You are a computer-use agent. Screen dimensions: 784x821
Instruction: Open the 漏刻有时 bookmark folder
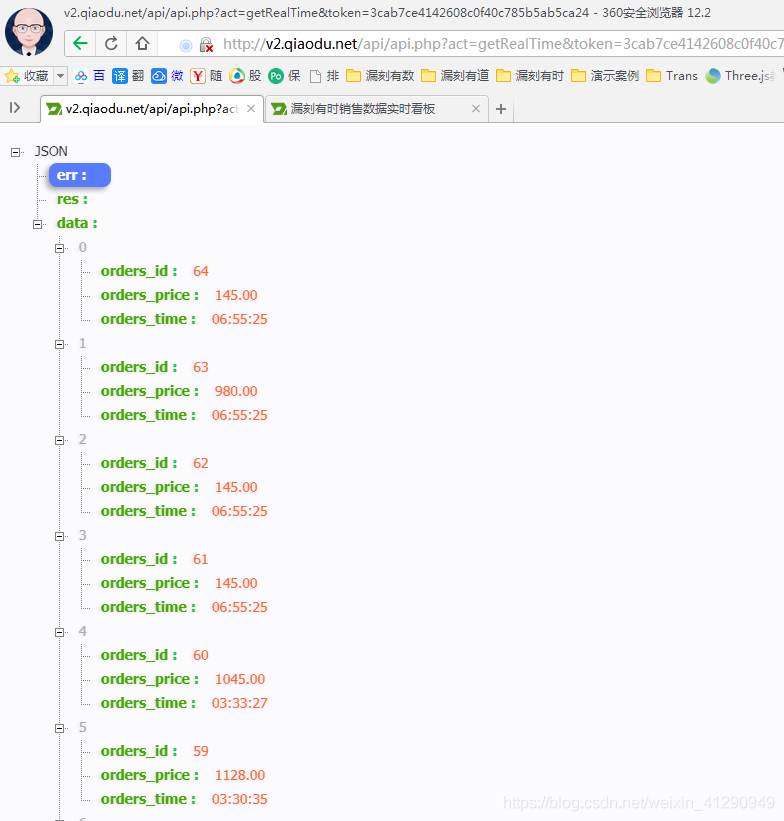click(x=530, y=76)
